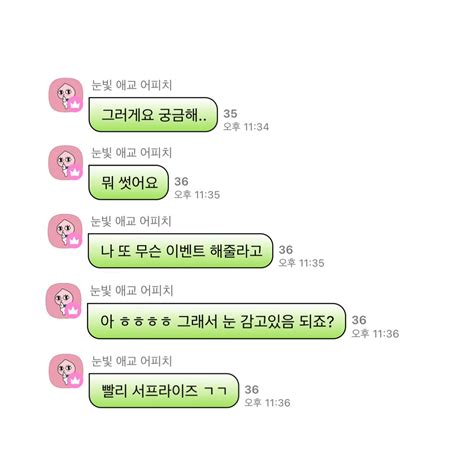Click the crown badge on the topmost avatar
This screenshot has height=474, width=474.
click(76, 105)
